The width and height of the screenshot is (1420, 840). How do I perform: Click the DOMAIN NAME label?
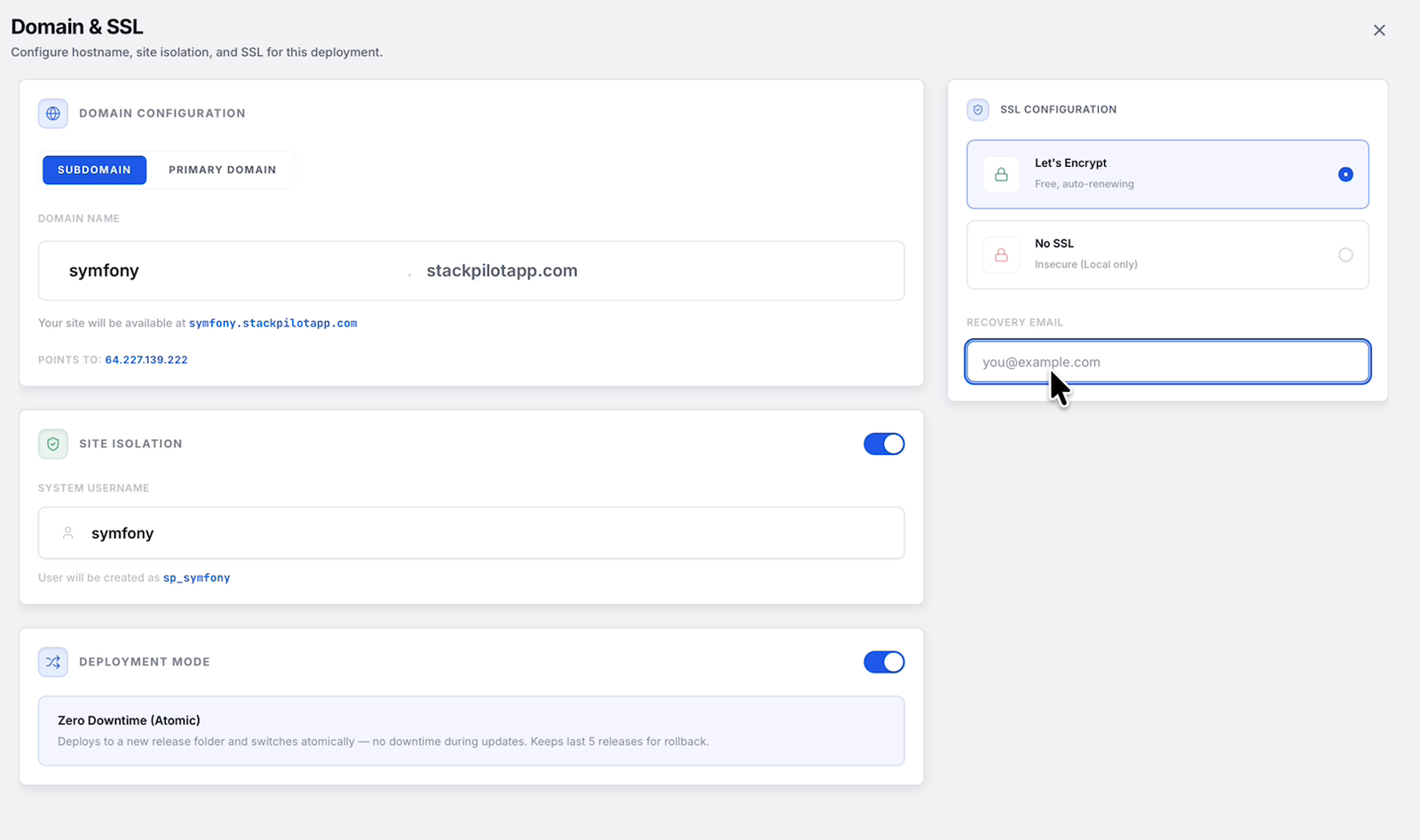[79, 218]
